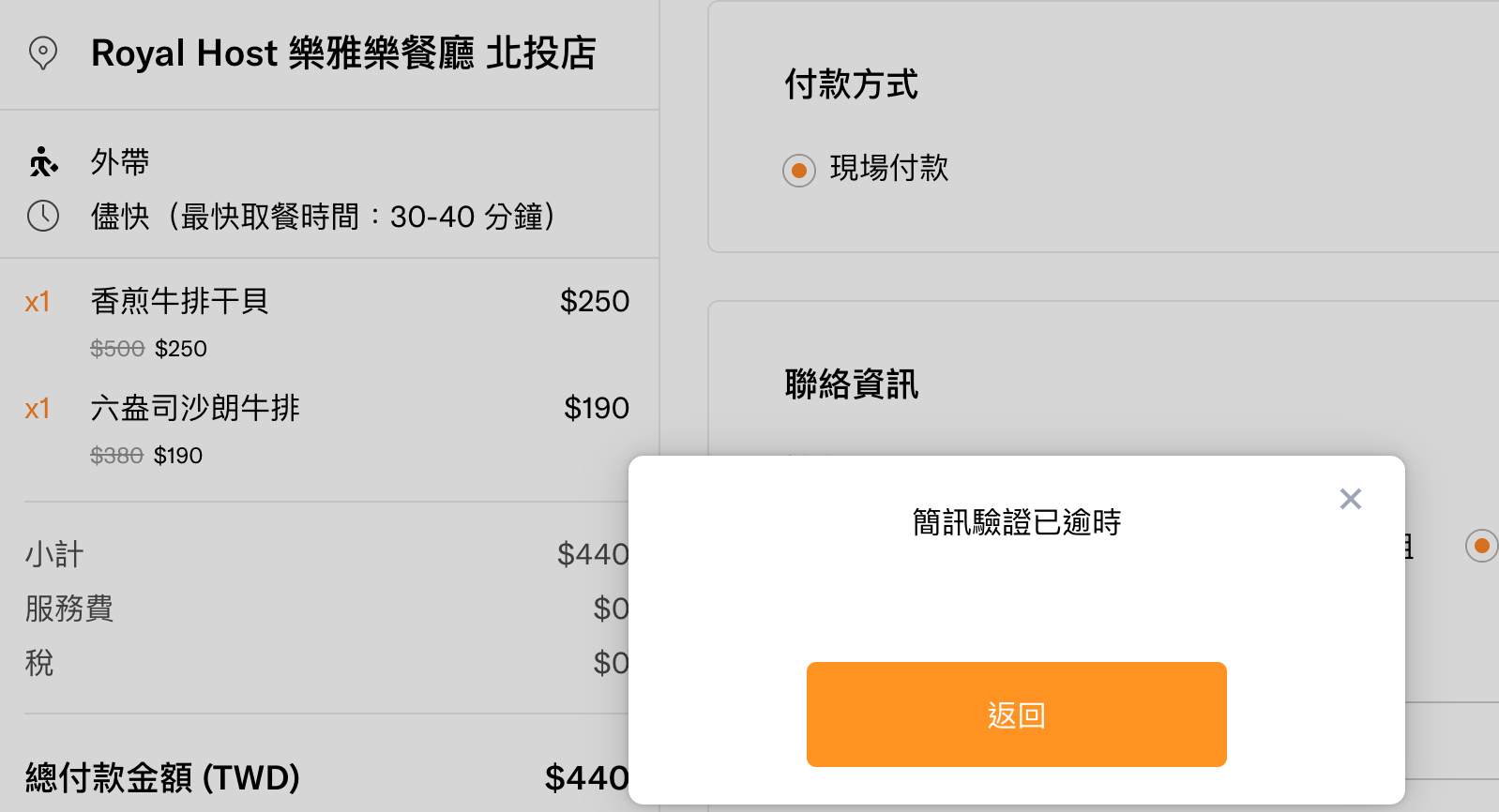Click the 總付款金額 (TWD) total label

[x=162, y=777]
